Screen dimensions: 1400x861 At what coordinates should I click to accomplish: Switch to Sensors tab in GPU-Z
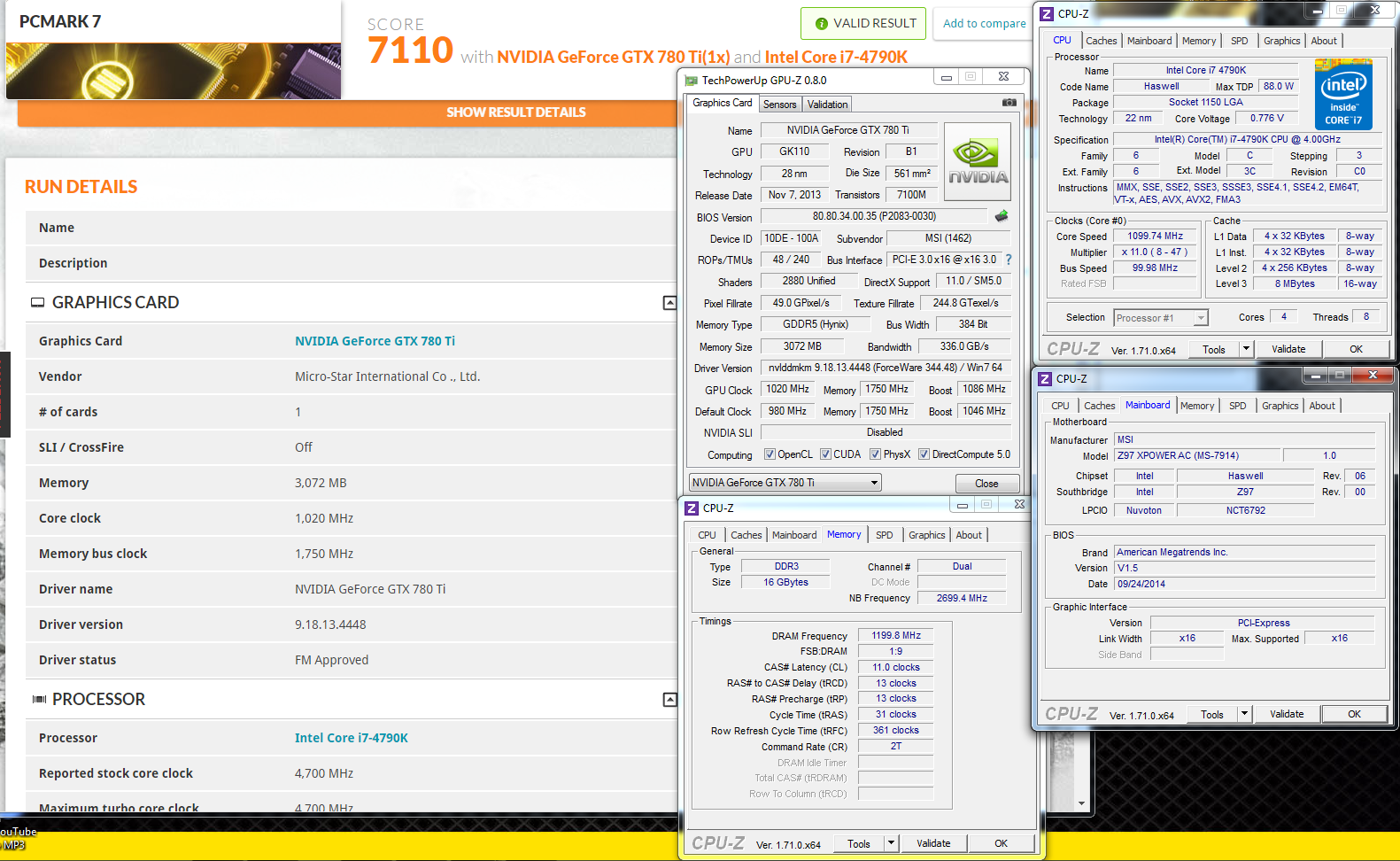780,105
